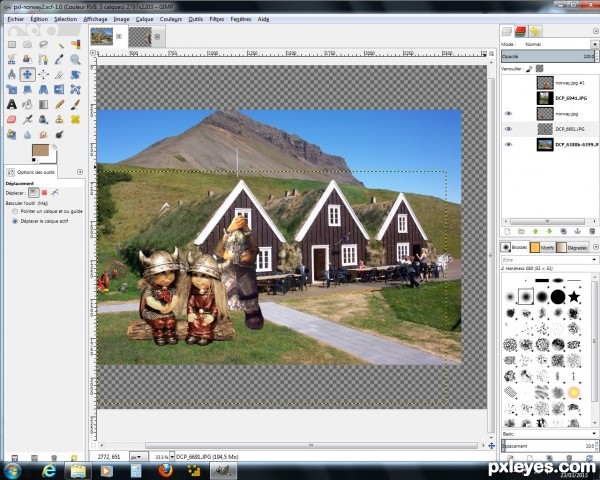This screenshot has height=480, width=600.
Task: Open the Couleurs menu
Action: pos(171,19)
